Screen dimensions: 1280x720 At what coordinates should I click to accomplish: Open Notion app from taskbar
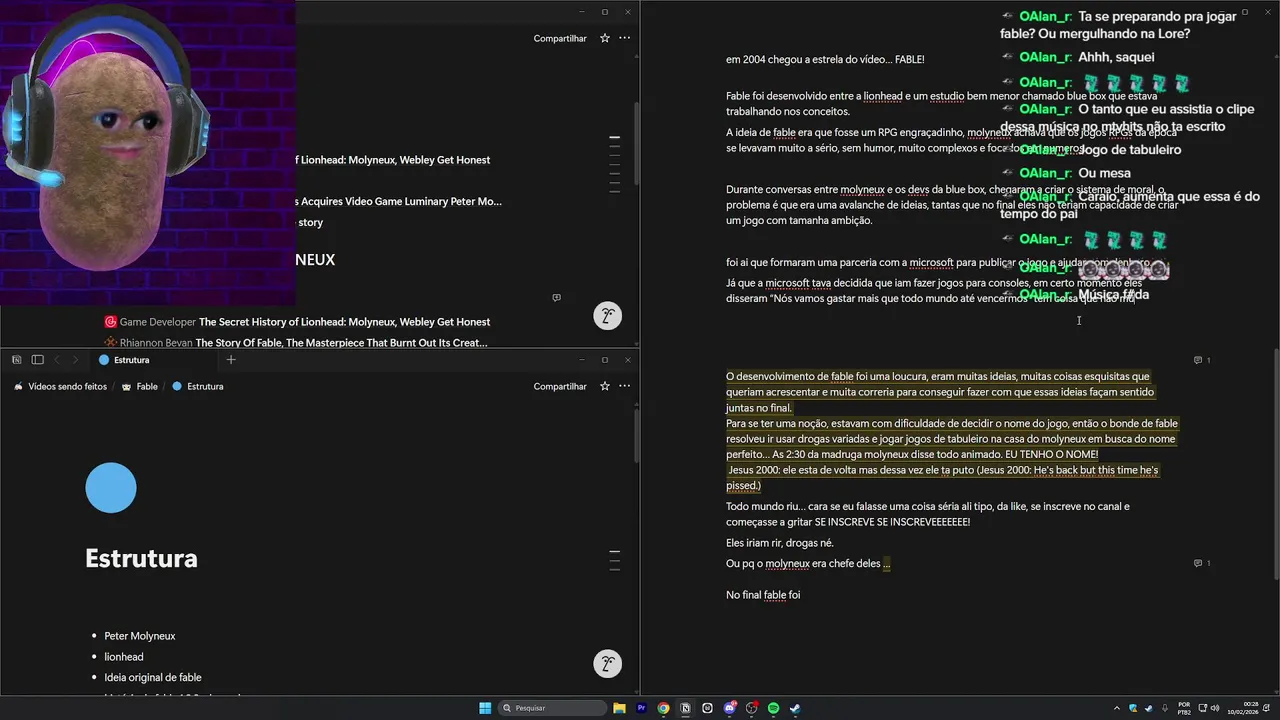685,708
